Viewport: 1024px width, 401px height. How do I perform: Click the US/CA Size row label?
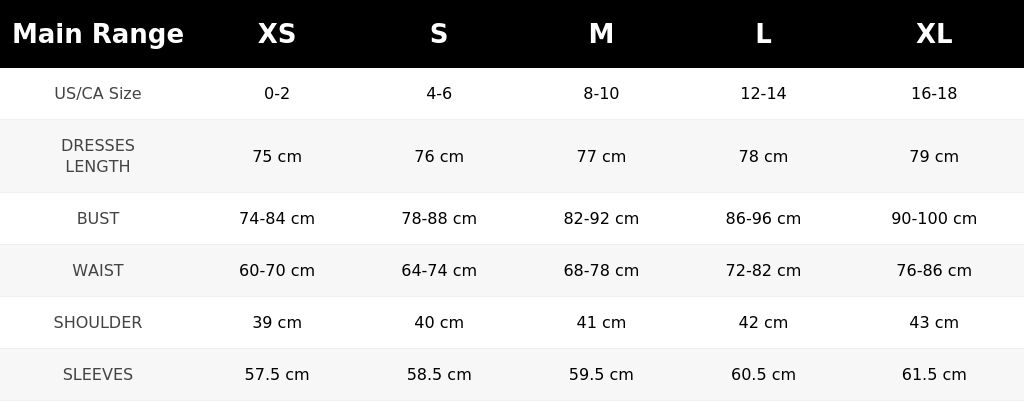pos(98,93)
